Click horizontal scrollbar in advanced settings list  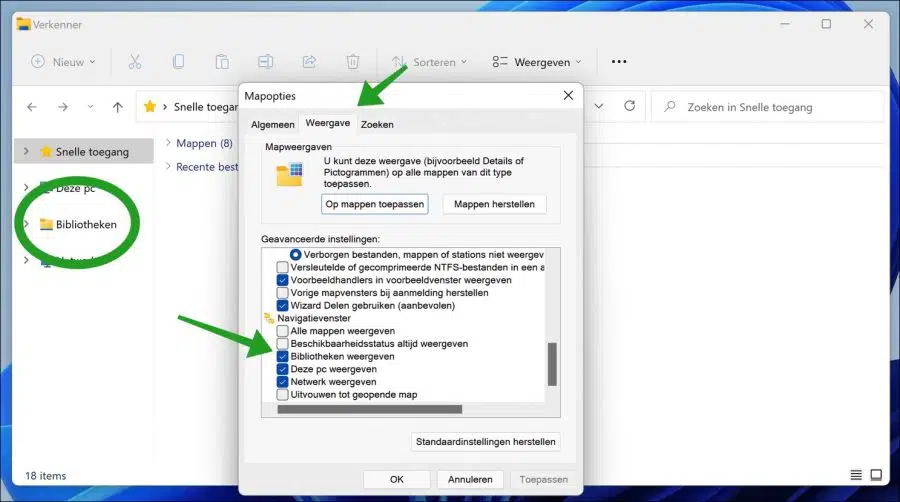tap(370, 410)
